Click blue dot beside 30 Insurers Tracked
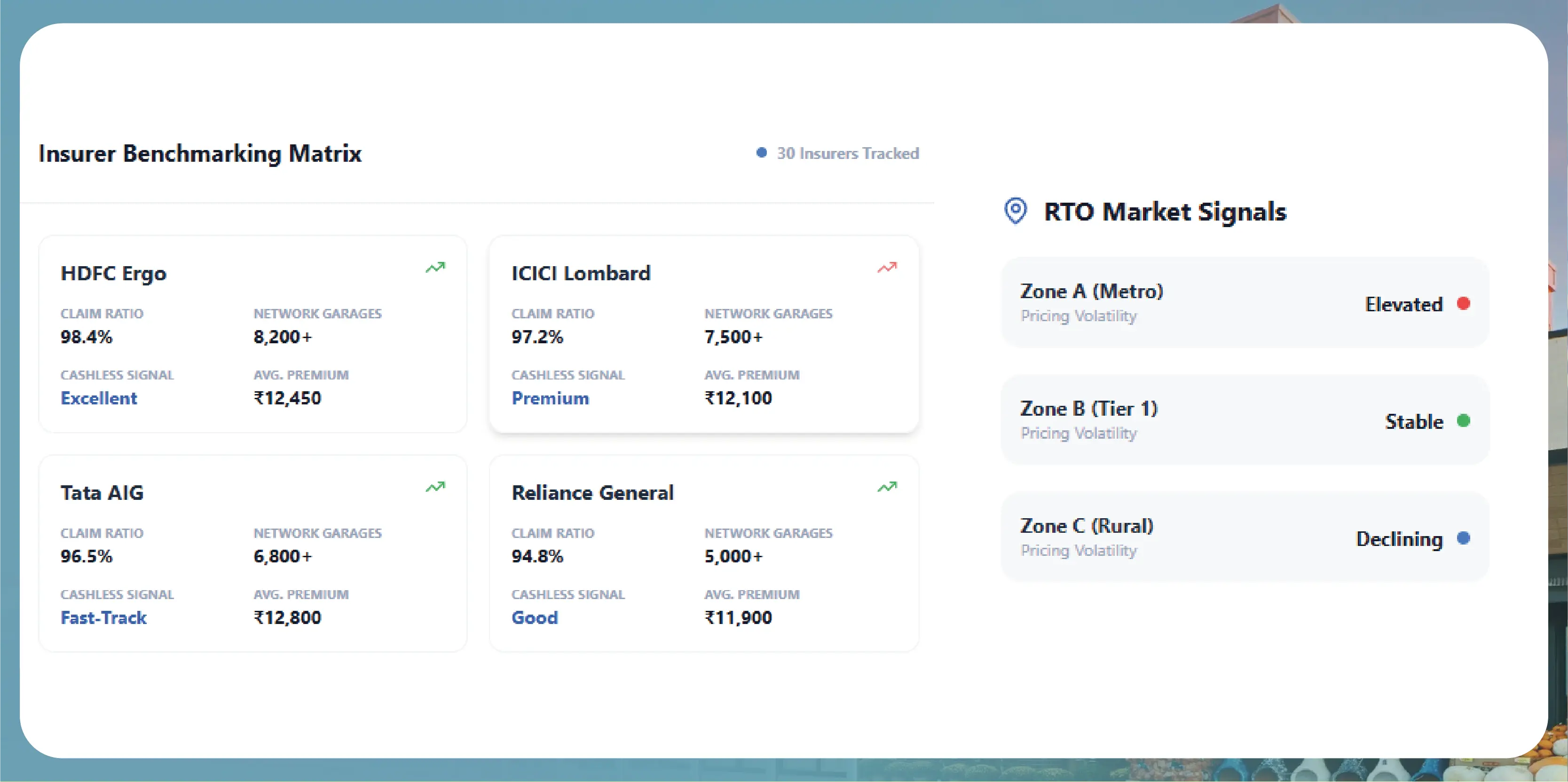The height and width of the screenshot is (782, 1568). click(x=762, y=153)
